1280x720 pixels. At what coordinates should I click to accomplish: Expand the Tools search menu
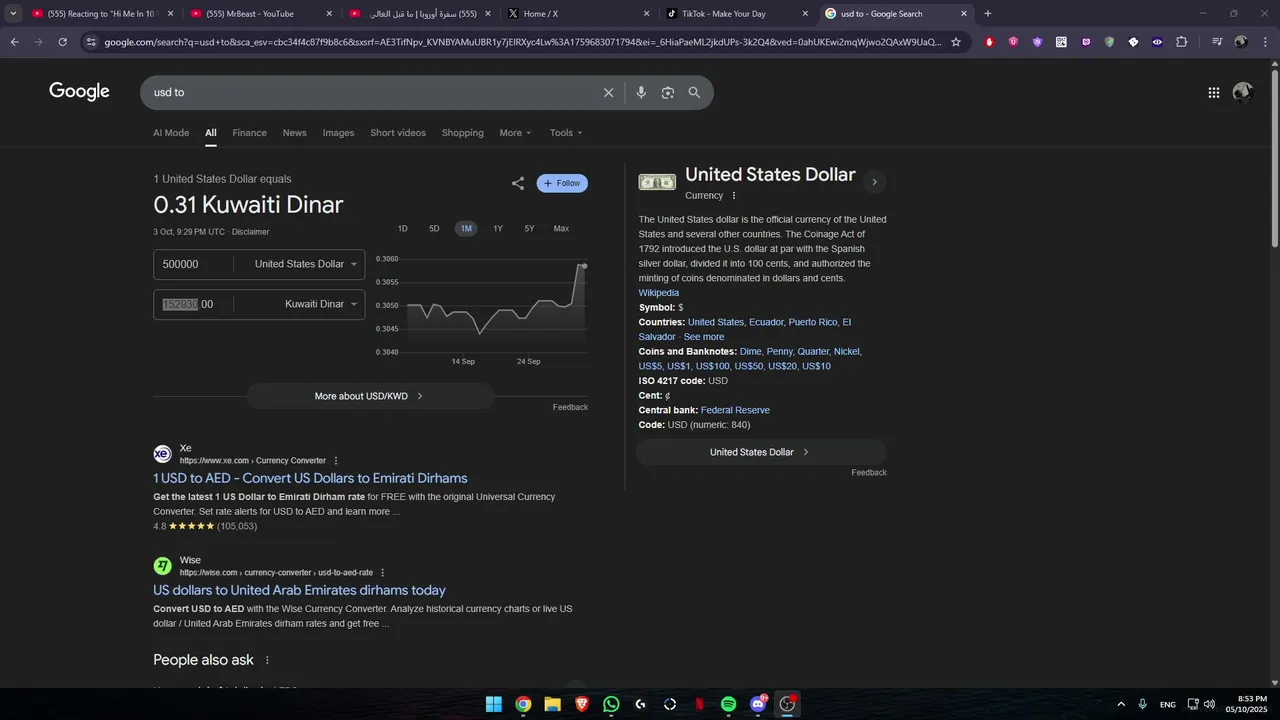566,133
